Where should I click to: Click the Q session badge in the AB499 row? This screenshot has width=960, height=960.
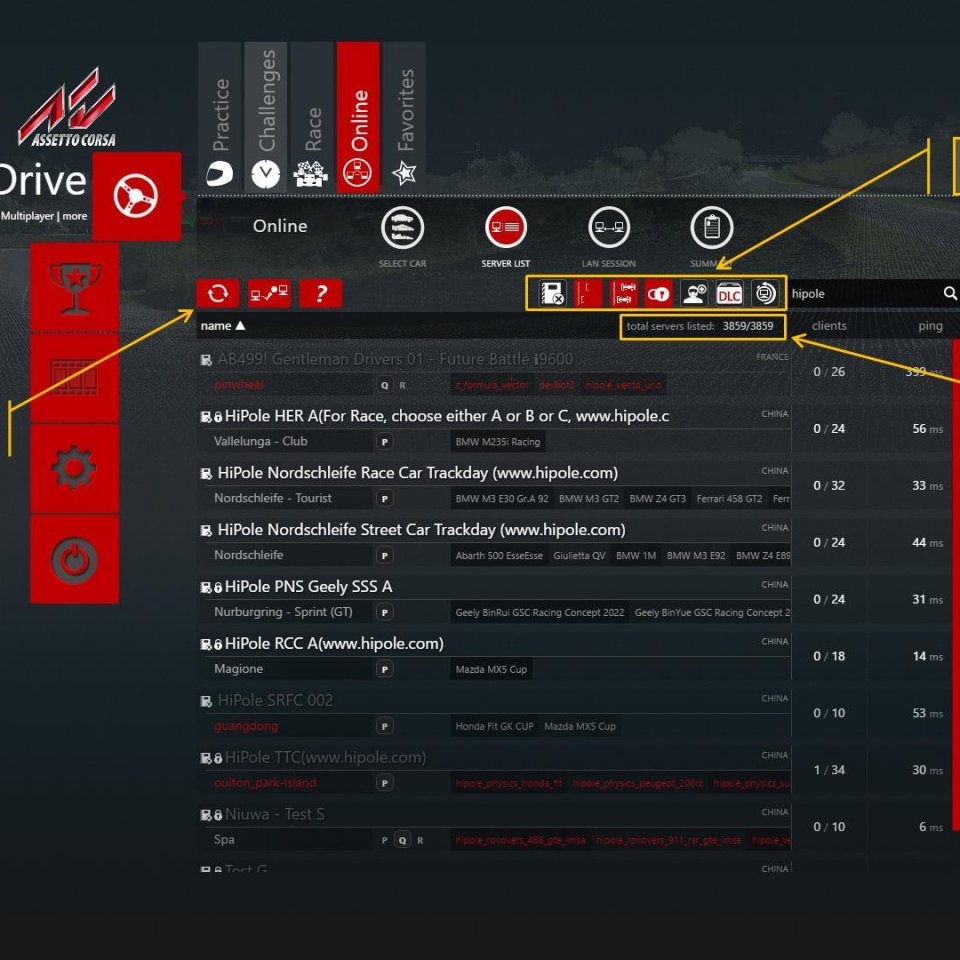[x=384, y=385]
